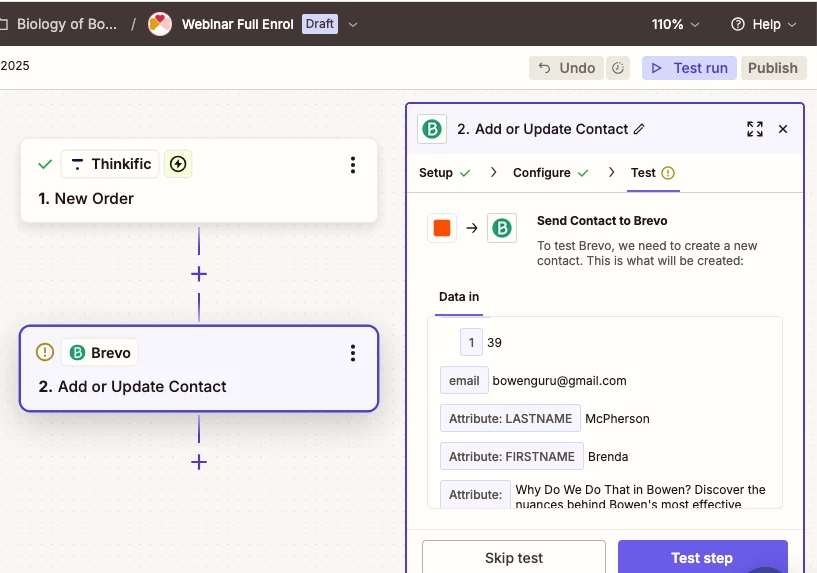Click the McPherson last name value

point(617,419)
